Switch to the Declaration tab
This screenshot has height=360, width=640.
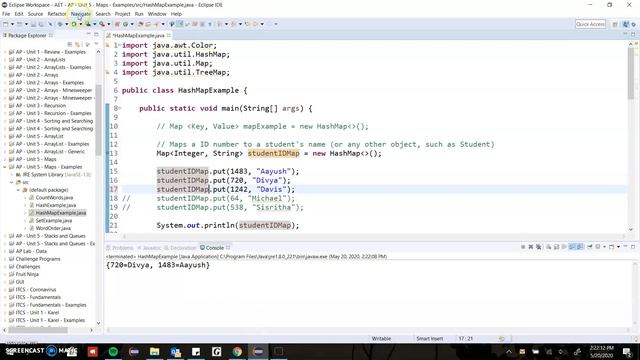pyautogui.click(x=180, y=248)
